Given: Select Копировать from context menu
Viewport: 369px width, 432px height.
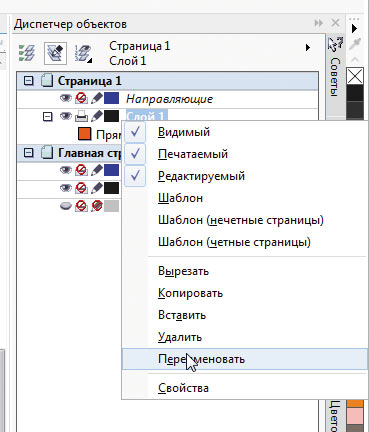Looking at the screenshot, I should 244,293.
